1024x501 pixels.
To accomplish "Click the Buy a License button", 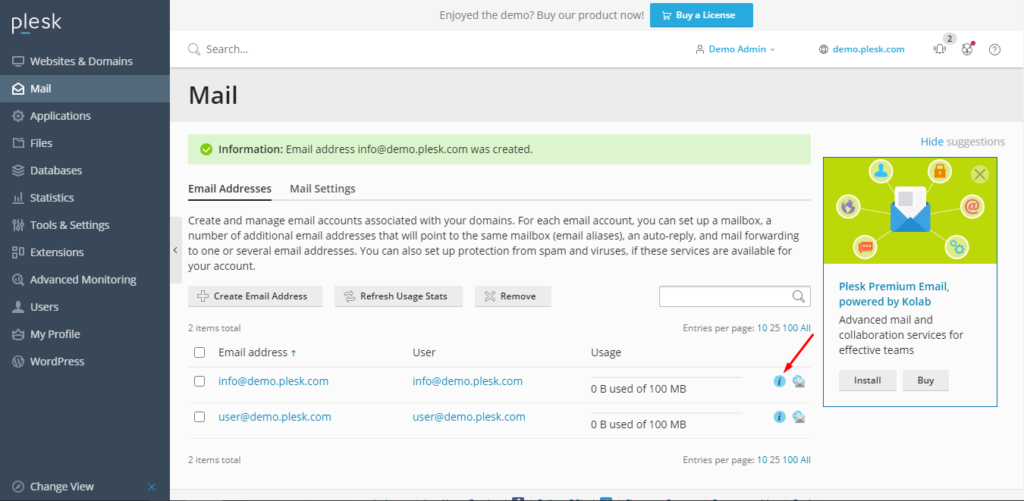I will [701, 15].
